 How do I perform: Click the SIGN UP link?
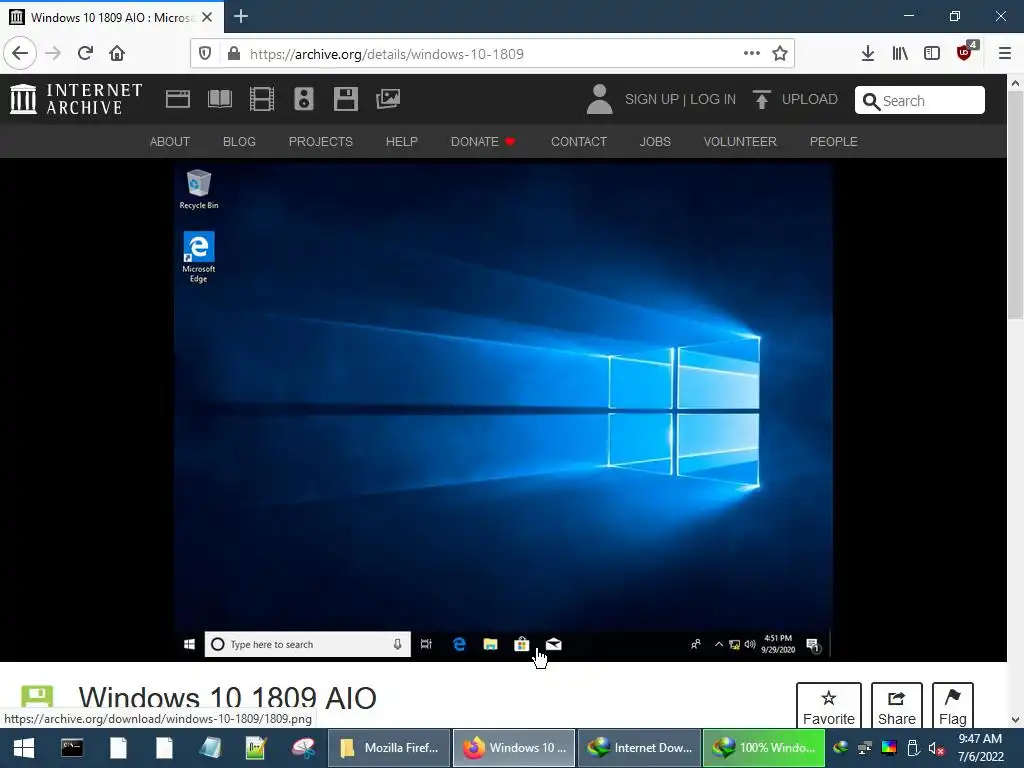coord(652,99)
